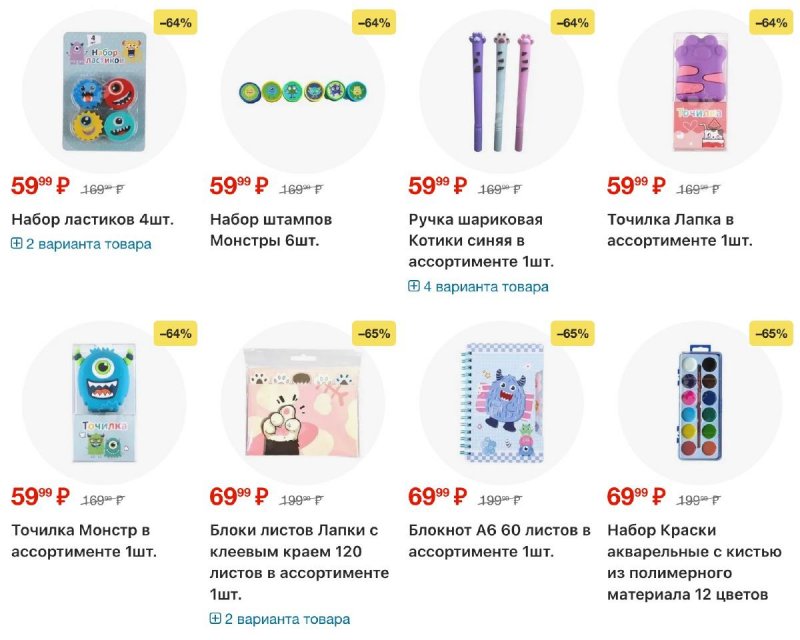The image size is (800, 640).
Task: Open the purple paw sharpener image
Action: pyautogui.click(x=699, y=92)
